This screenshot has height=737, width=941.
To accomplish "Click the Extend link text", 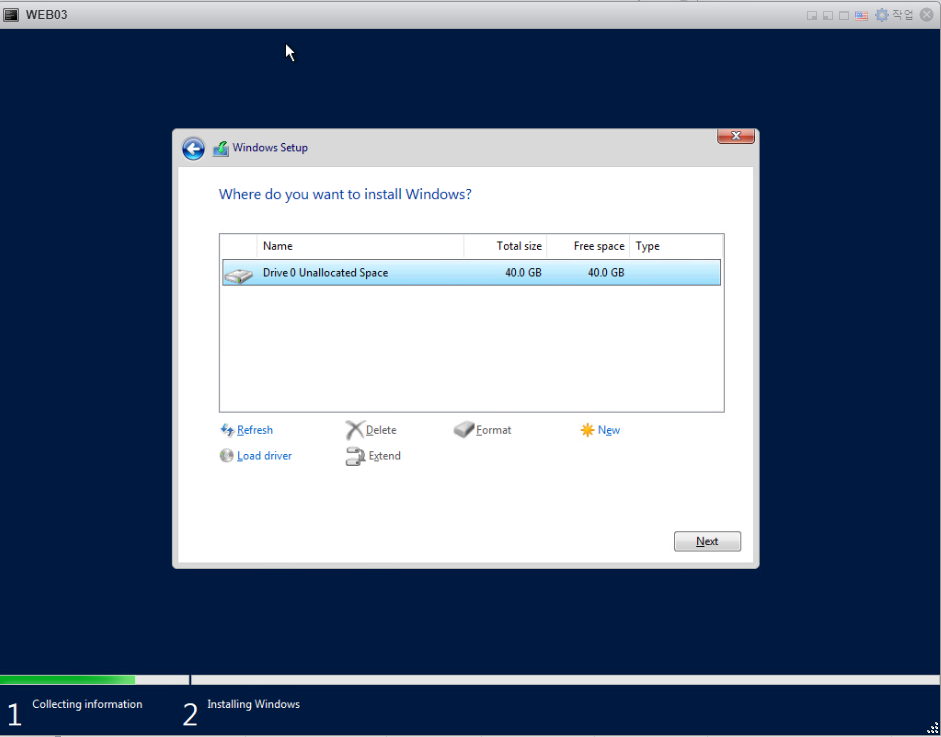I will tap(385, 456).
